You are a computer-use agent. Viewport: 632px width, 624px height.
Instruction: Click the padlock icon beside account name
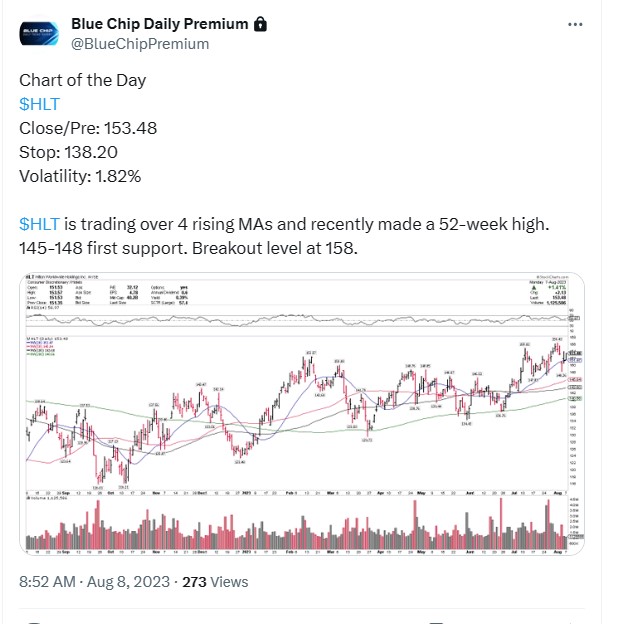tap(260, 24)
